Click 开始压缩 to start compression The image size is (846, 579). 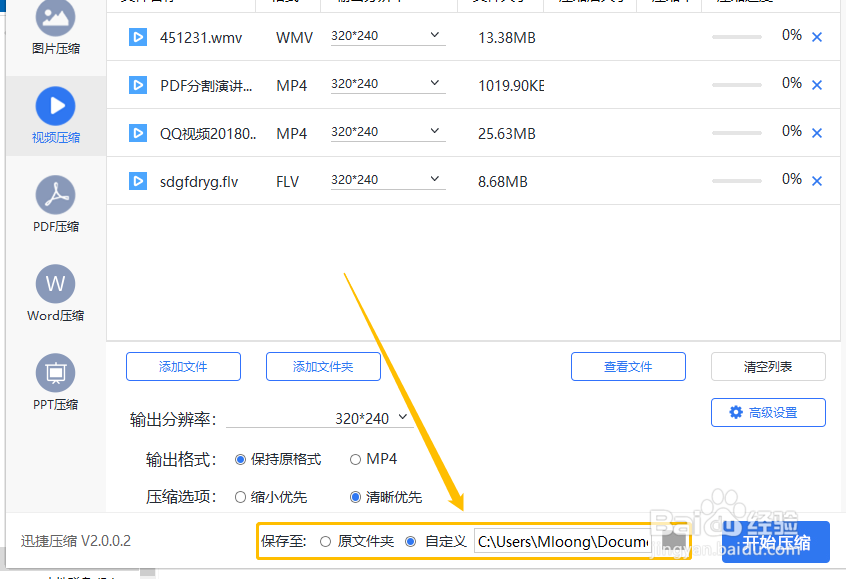point(776,542)
